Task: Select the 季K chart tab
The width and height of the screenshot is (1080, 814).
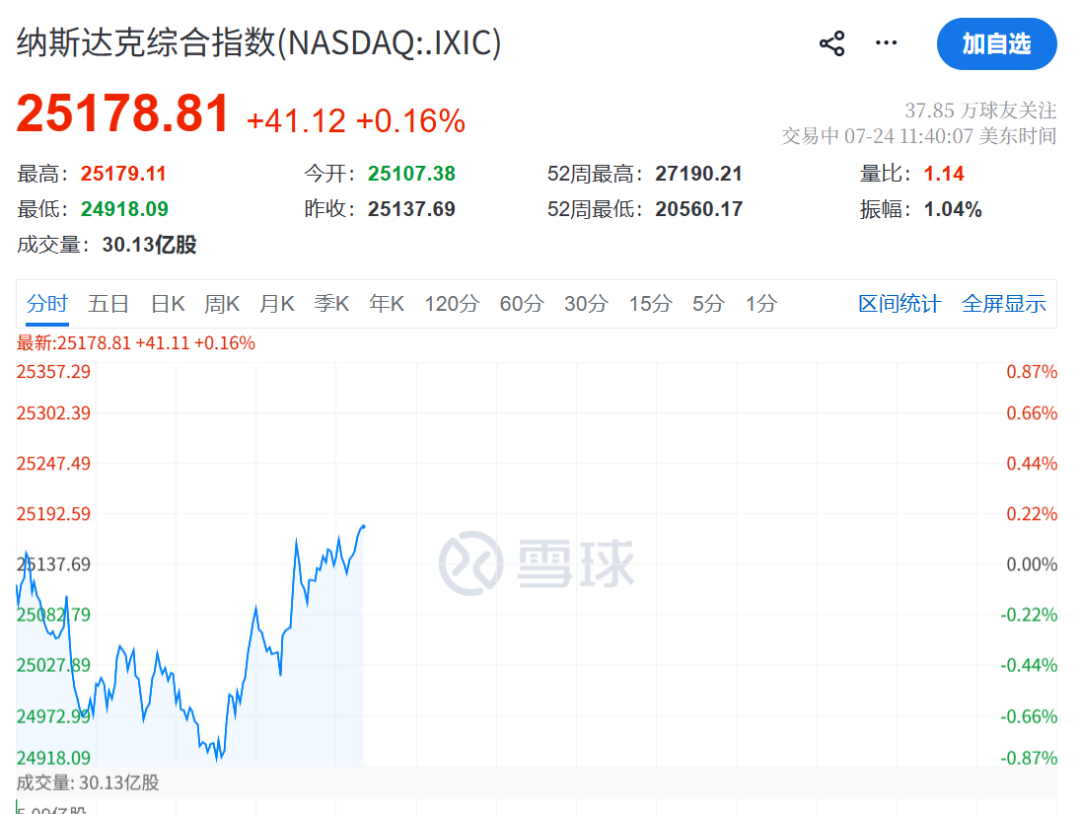Action: [x=331, y=303]
